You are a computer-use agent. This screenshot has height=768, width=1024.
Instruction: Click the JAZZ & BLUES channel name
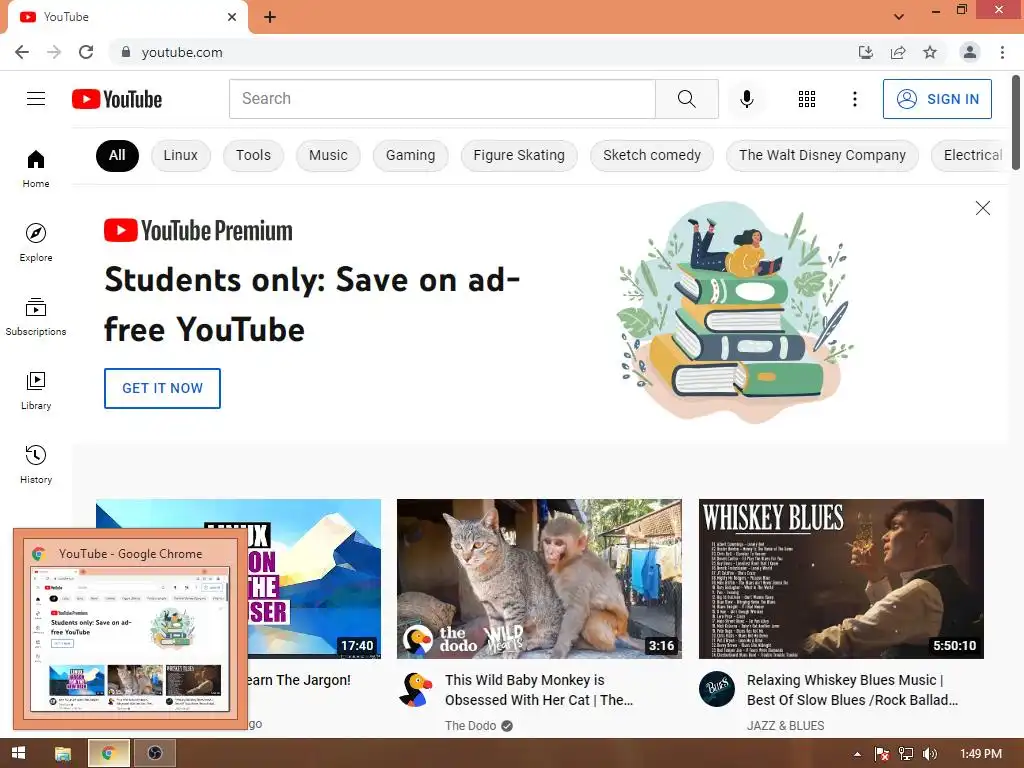pos(786,726)
